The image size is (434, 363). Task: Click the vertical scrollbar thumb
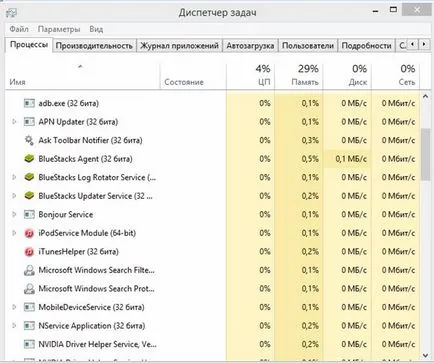coord(425,154)
